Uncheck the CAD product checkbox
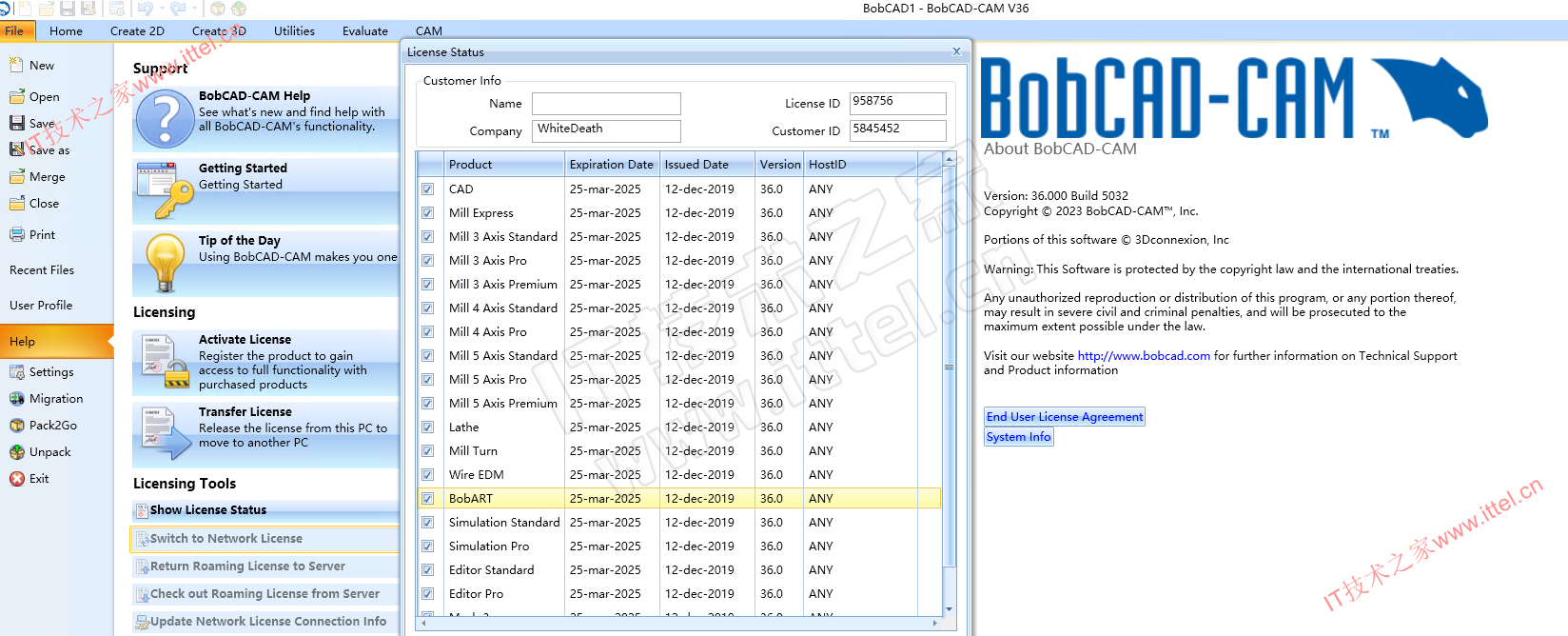The image size is (1568, 636). pos(428,189)
